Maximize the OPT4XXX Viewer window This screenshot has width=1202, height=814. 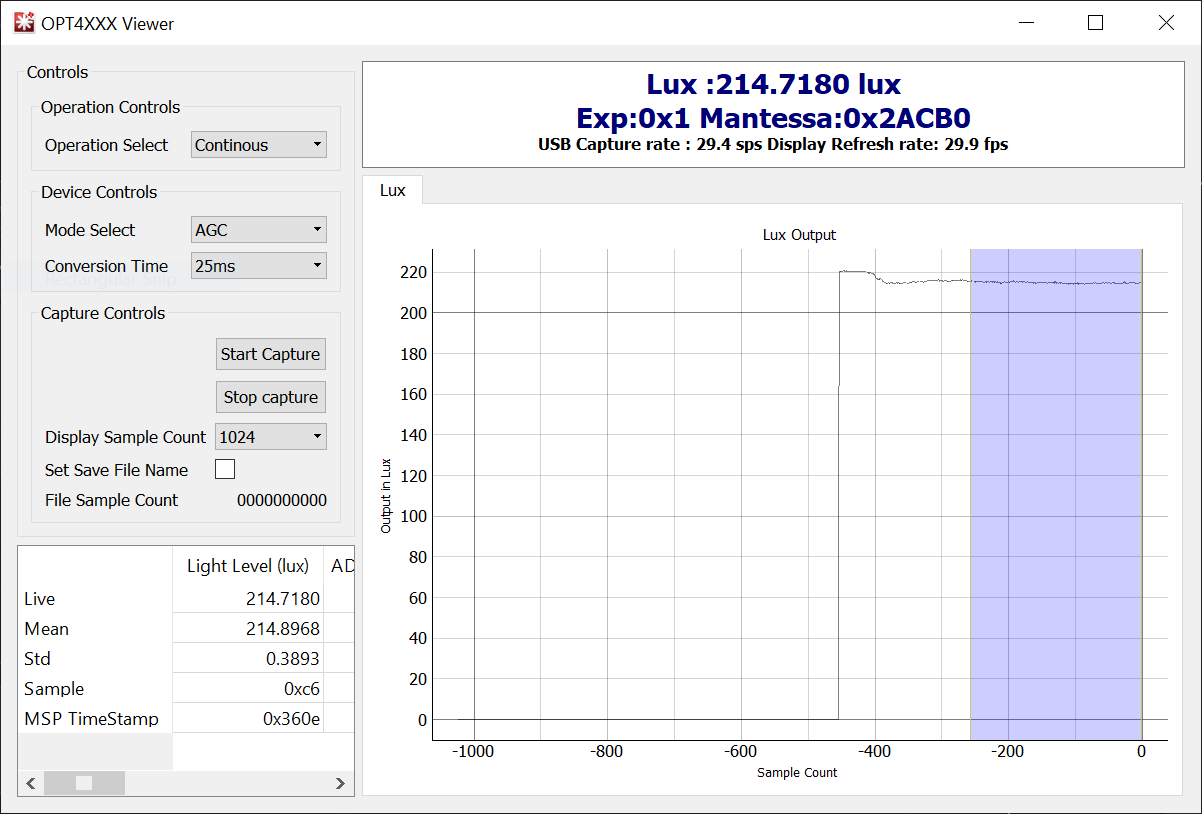[1095, 23]
